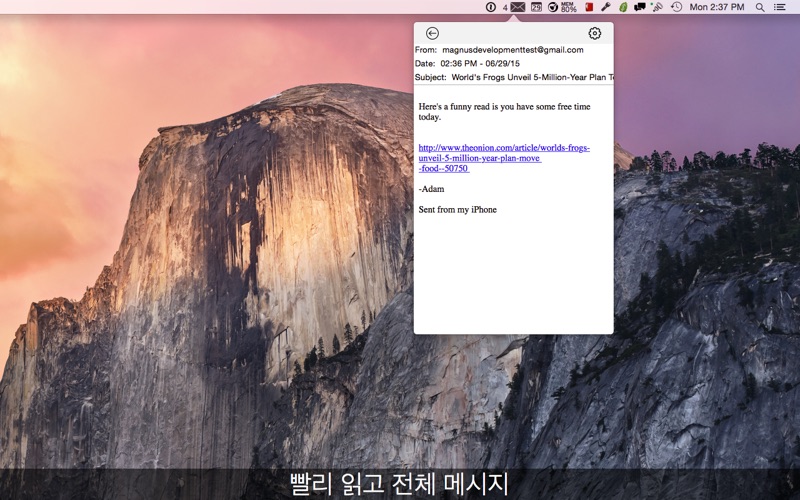Open the flashlight menu bar icon
This screenshot has width=800, height=500.
(606, 7)
